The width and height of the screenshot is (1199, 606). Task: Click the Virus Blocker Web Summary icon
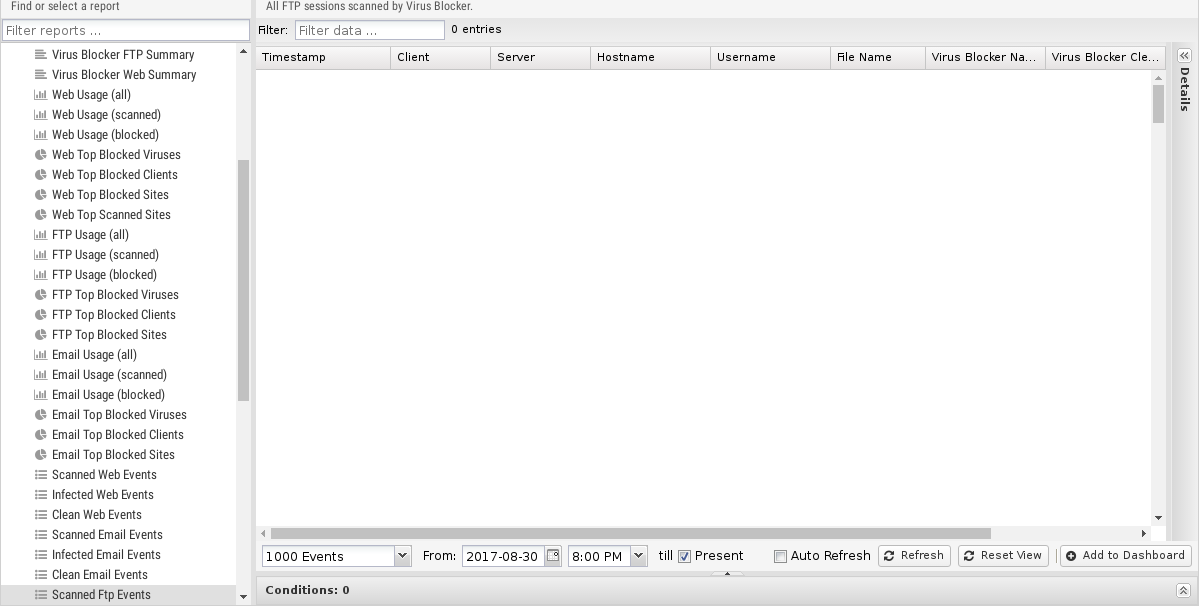coord(41,75)
